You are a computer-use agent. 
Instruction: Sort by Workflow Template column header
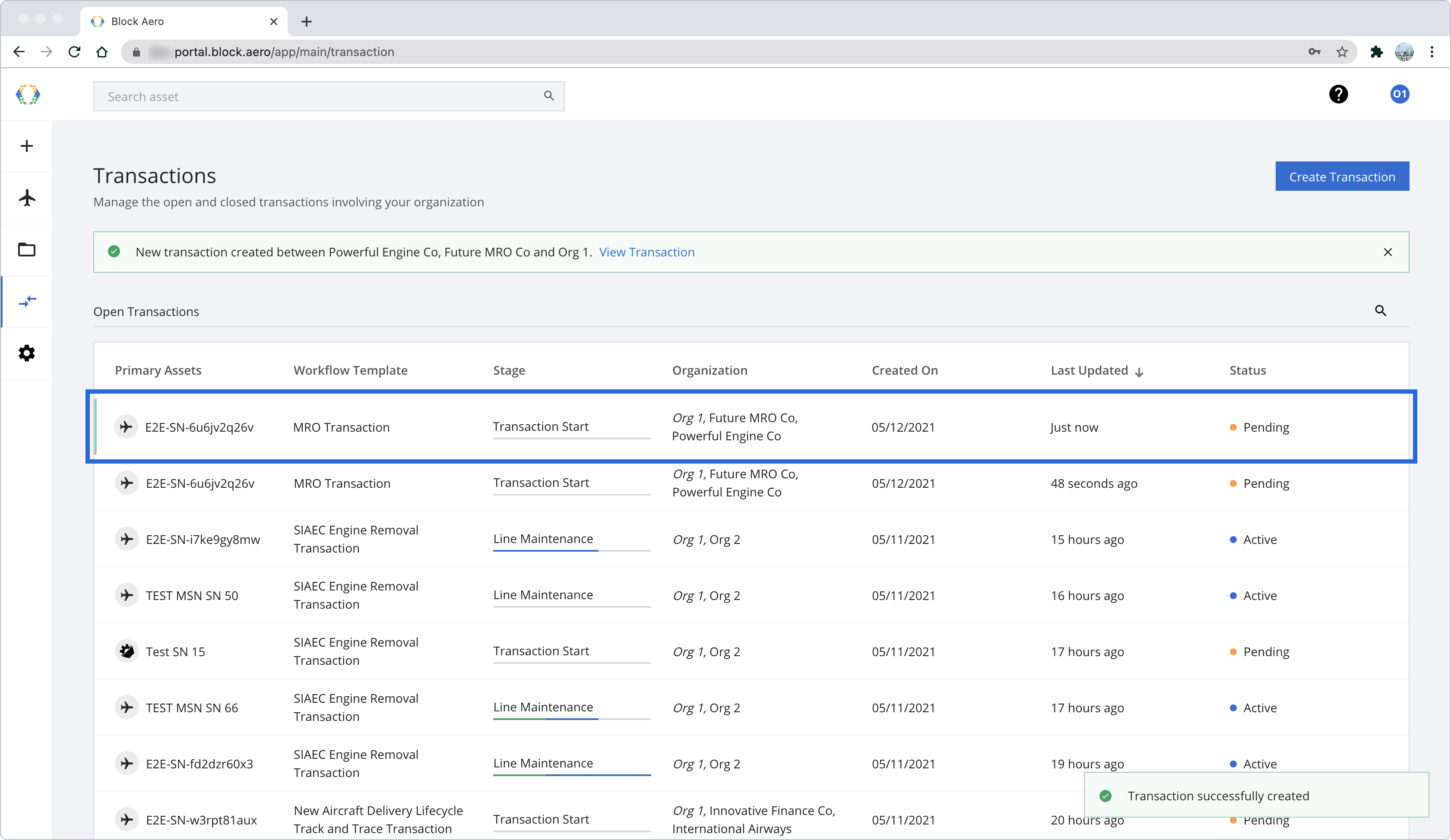[x=350, y=370]
